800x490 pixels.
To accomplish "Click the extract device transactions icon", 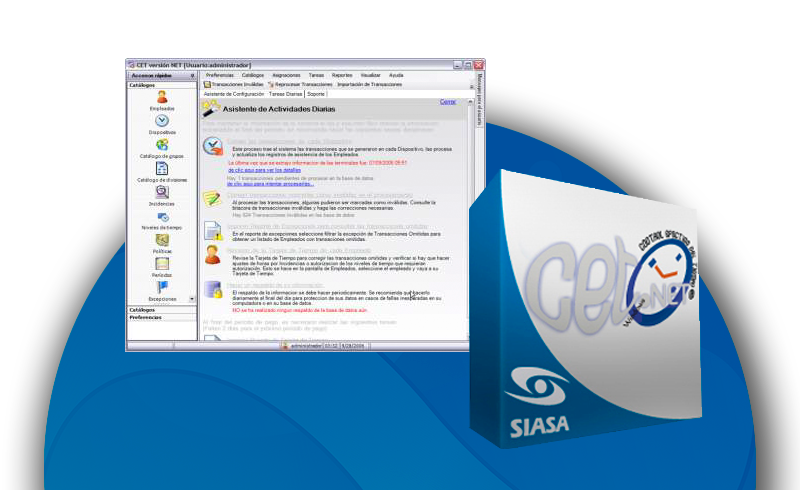I will coord(213,146).
